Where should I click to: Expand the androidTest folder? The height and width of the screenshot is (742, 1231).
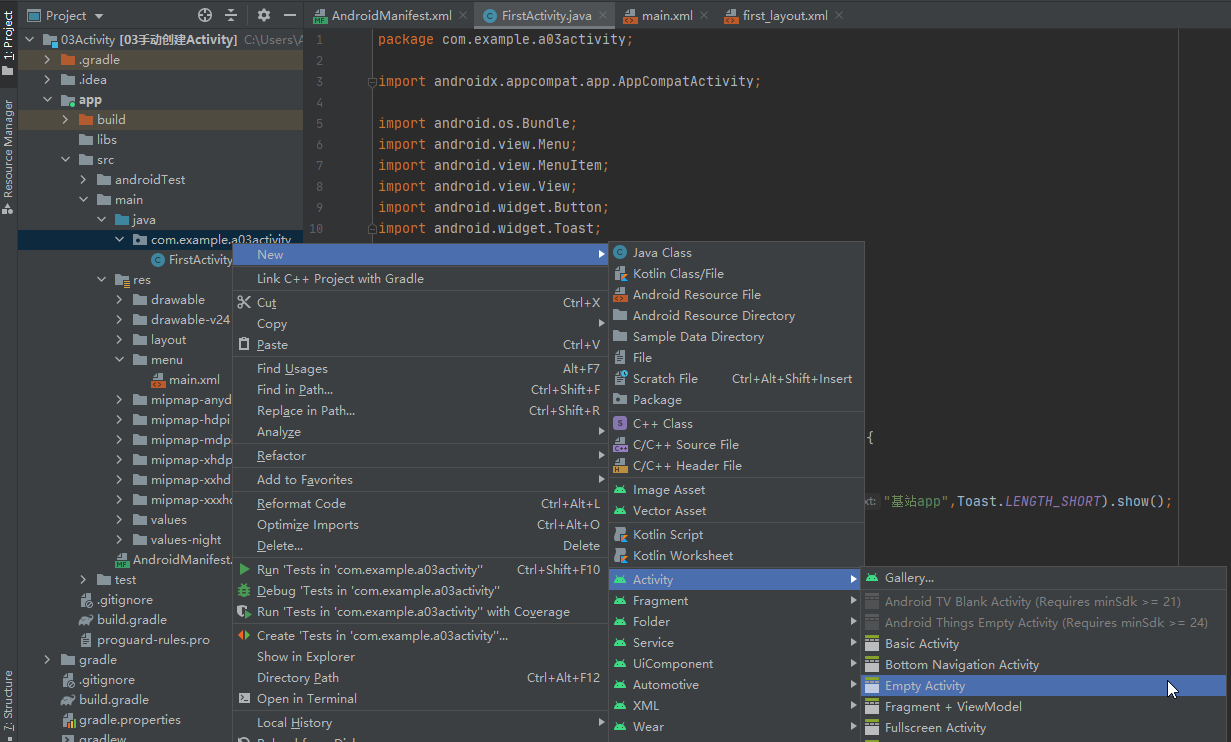[83, 180]
